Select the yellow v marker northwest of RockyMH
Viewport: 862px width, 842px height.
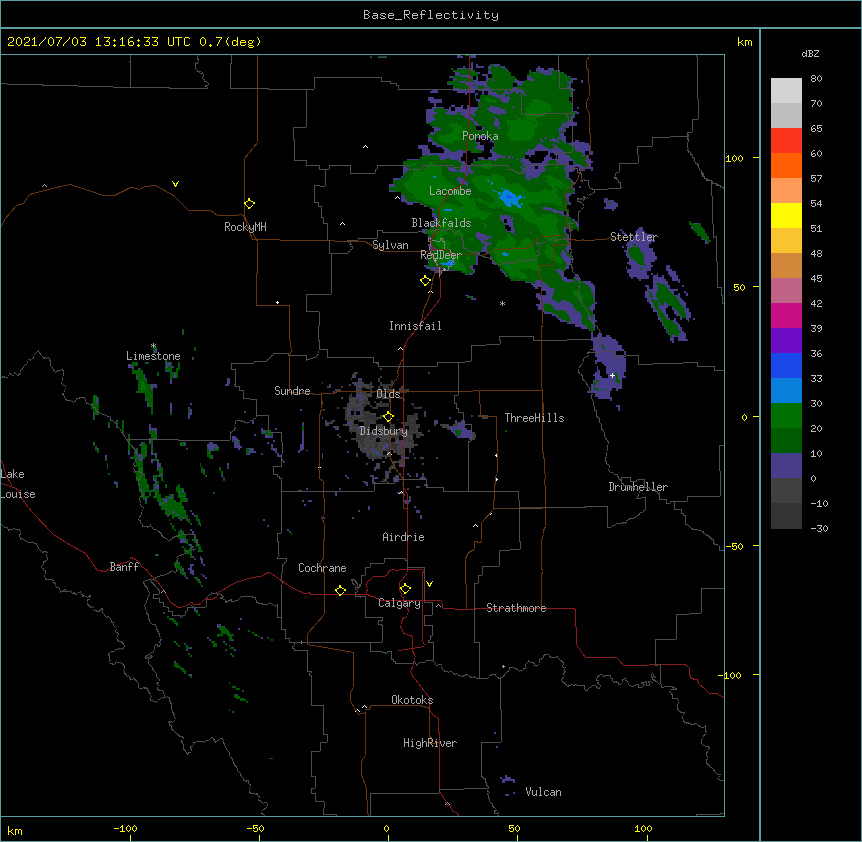coord(175,184)
